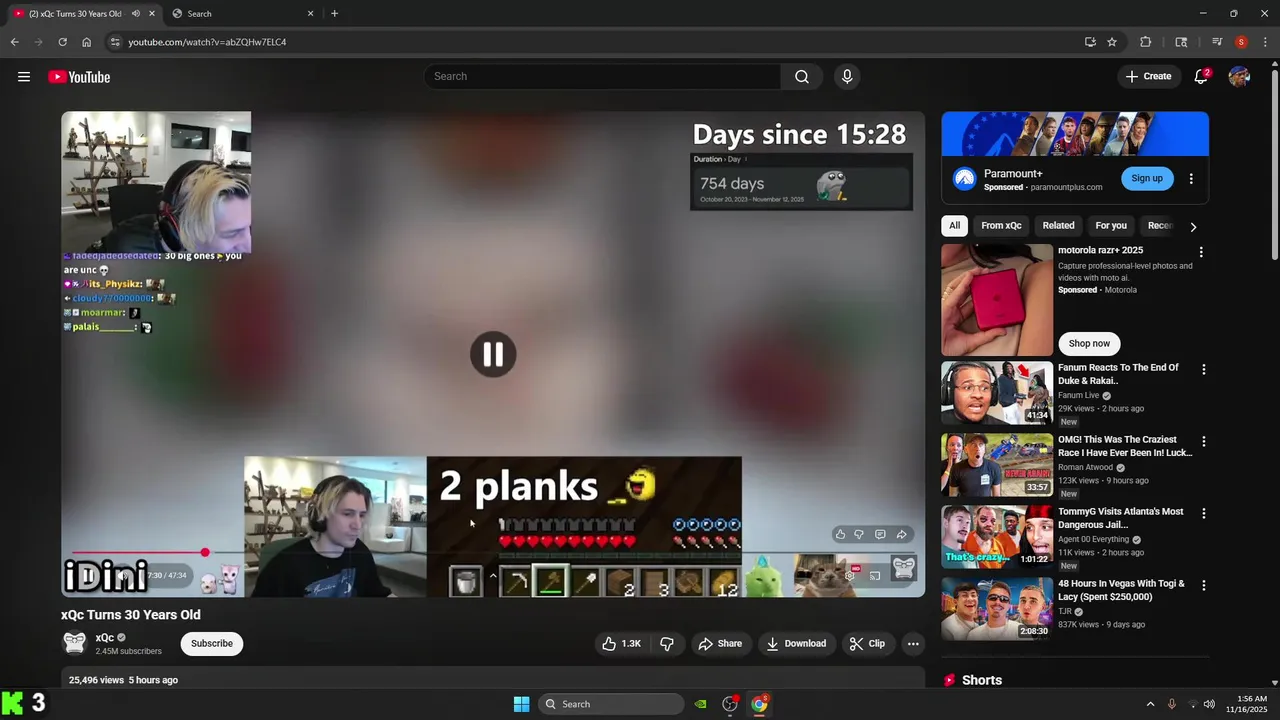Subscribe to the xQc channel
This screenshot has width=1280, height=720.
(x=212, y=643)
